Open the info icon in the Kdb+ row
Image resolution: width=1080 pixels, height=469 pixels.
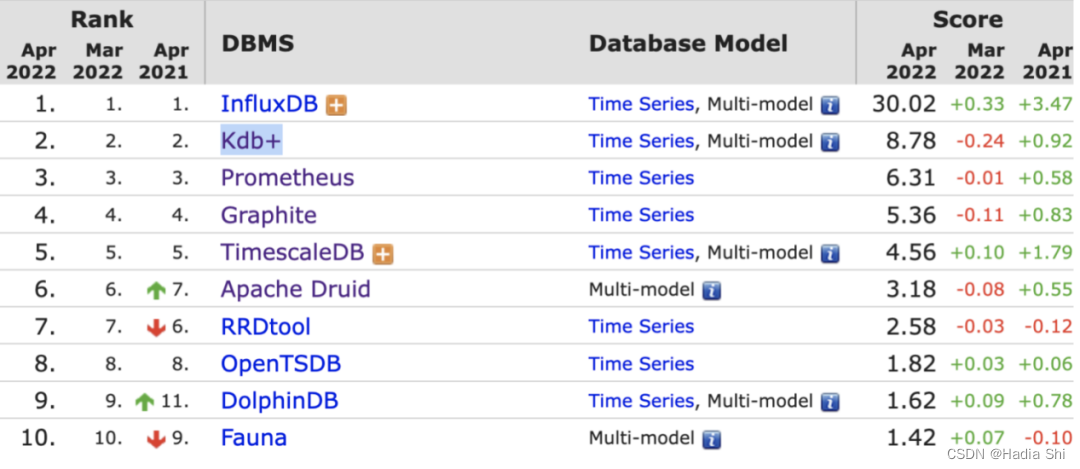click(829, 142)
